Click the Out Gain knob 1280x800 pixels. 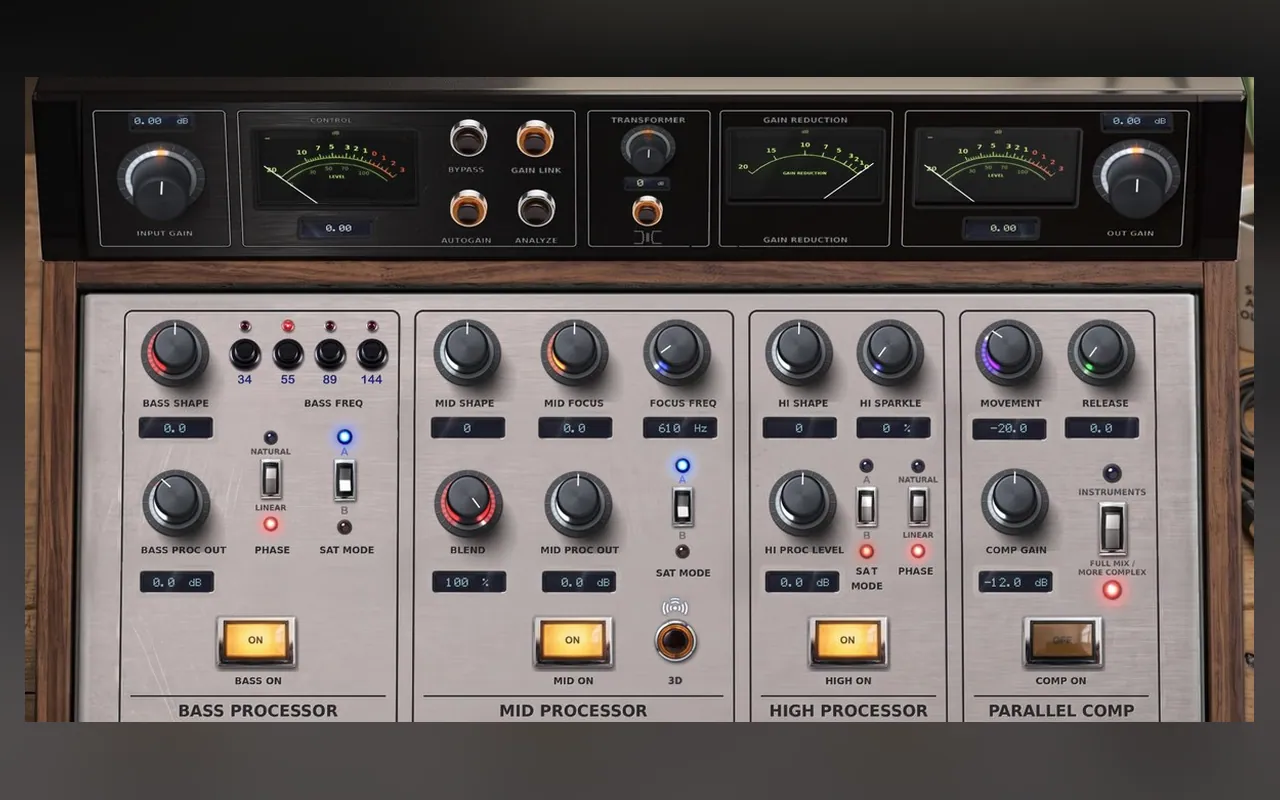tap(1136, 180)
